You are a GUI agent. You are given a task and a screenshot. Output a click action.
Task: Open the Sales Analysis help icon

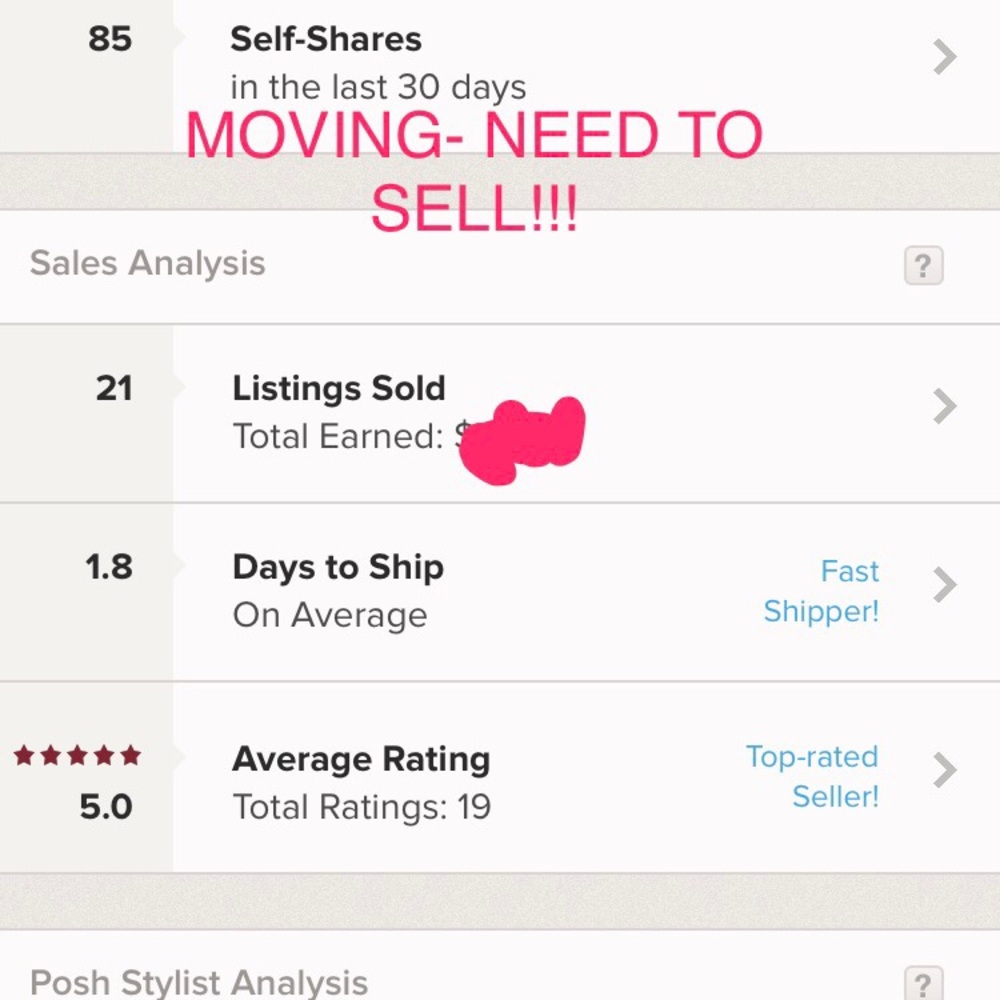922,265
